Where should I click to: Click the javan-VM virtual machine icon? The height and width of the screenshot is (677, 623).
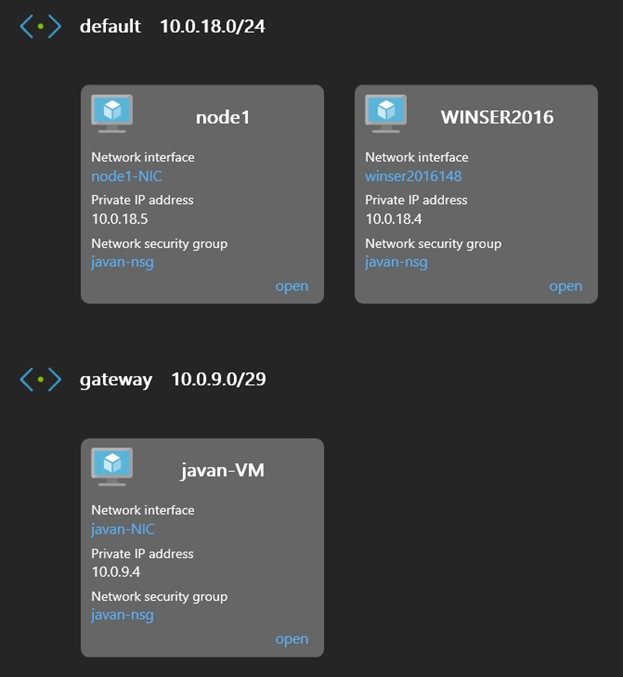[112, 466]
